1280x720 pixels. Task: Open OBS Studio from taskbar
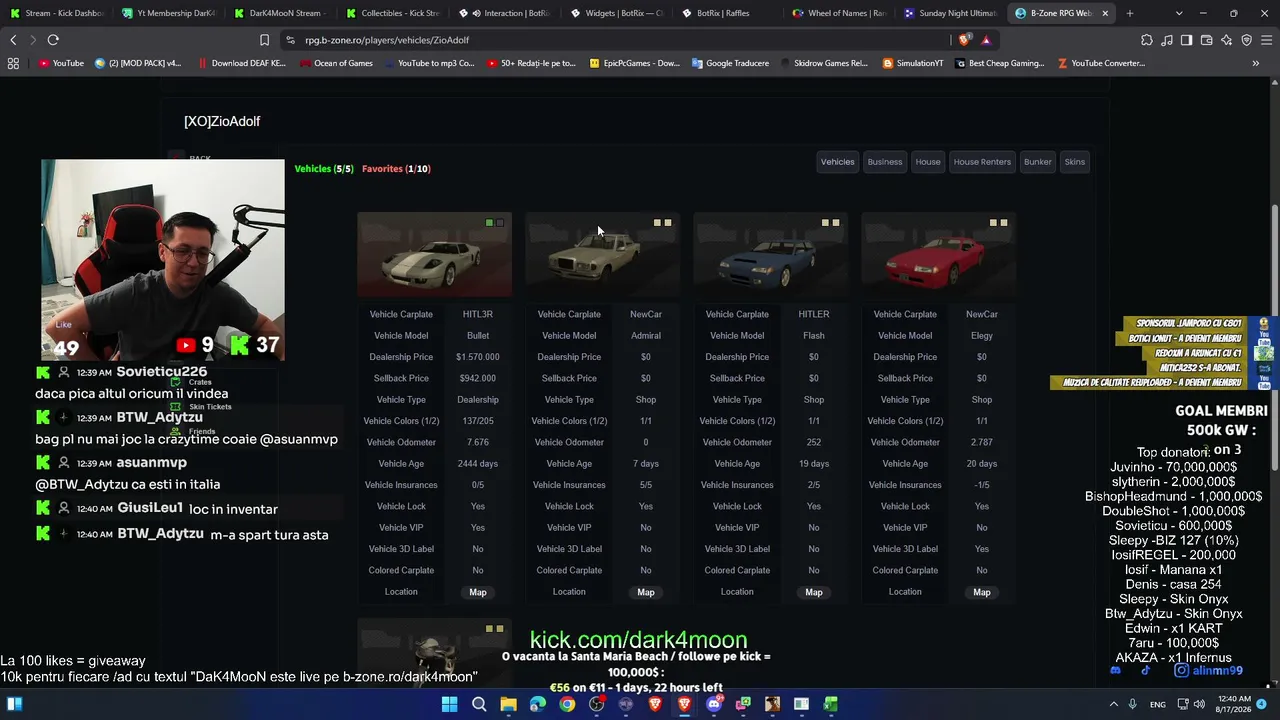pyautogui.click(x=597, y=704)
